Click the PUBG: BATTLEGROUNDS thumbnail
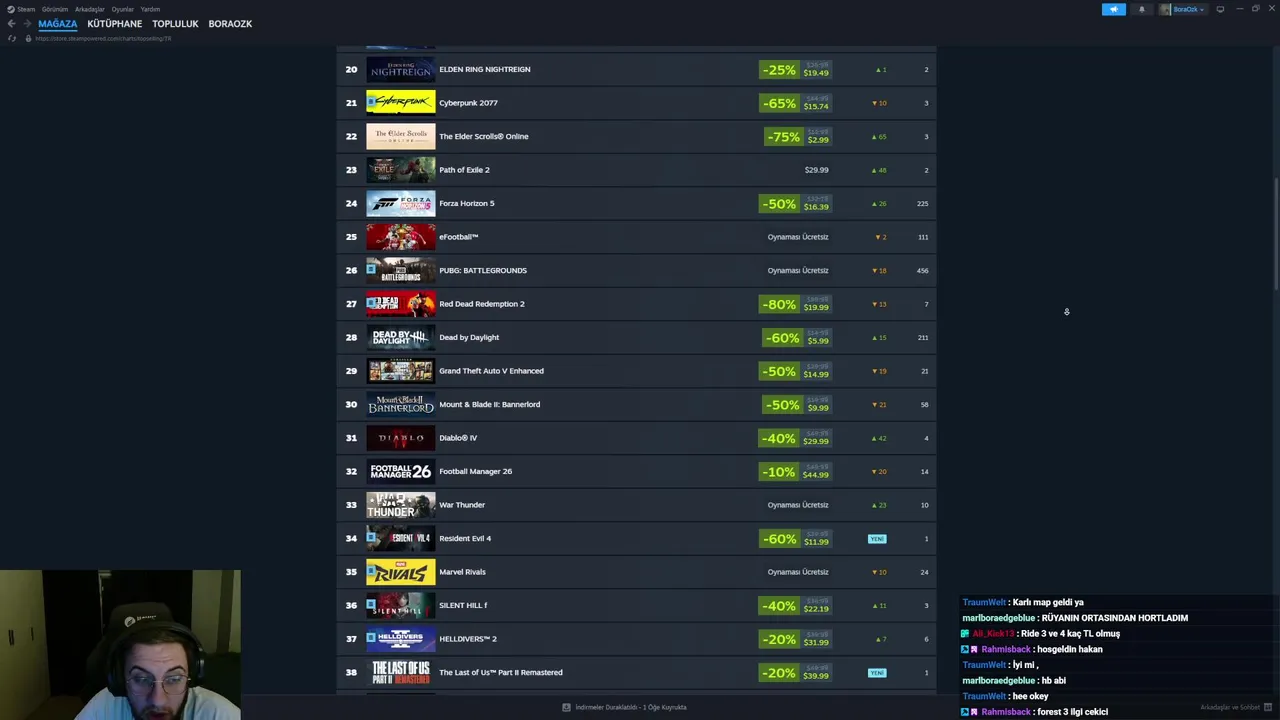The image size is (1280, 720). click(x=401, y=270)
